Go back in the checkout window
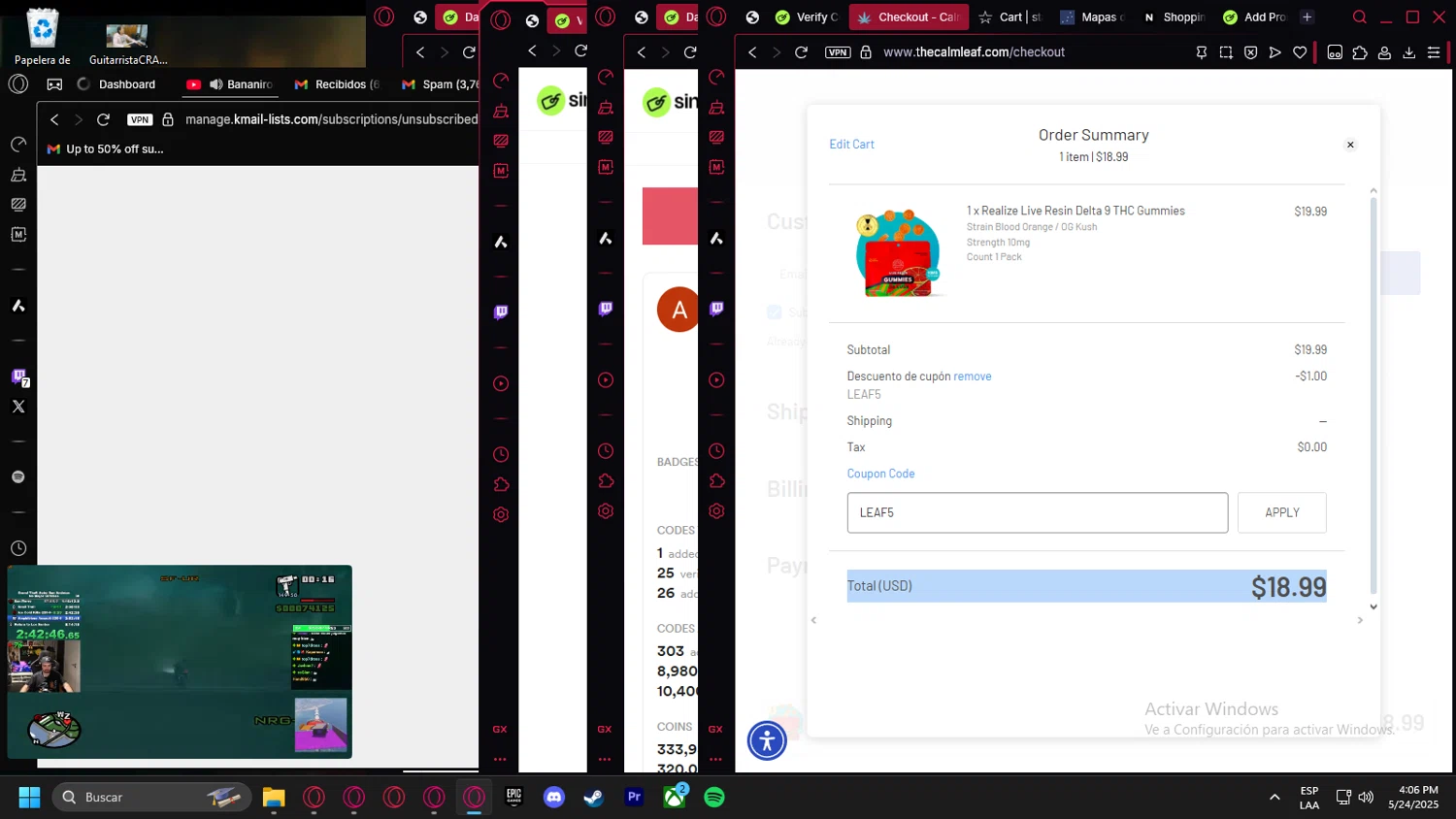The width and height of the screenshot is (1456, 819). coord(752,52)
